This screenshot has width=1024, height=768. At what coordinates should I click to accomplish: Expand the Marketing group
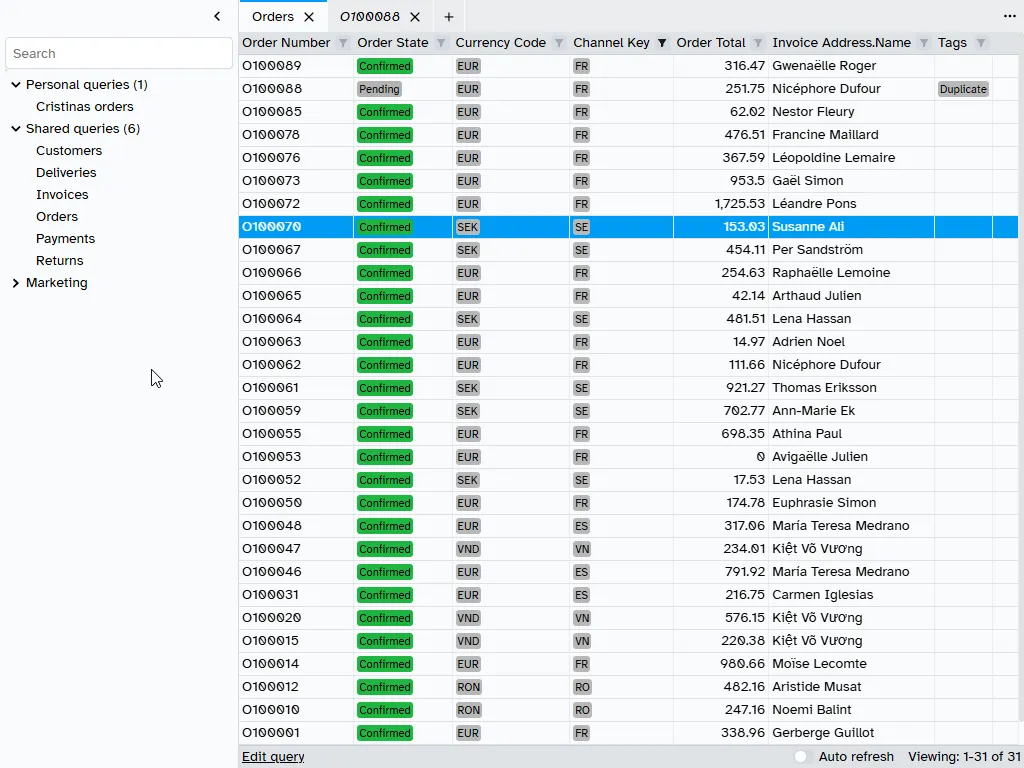16,283
